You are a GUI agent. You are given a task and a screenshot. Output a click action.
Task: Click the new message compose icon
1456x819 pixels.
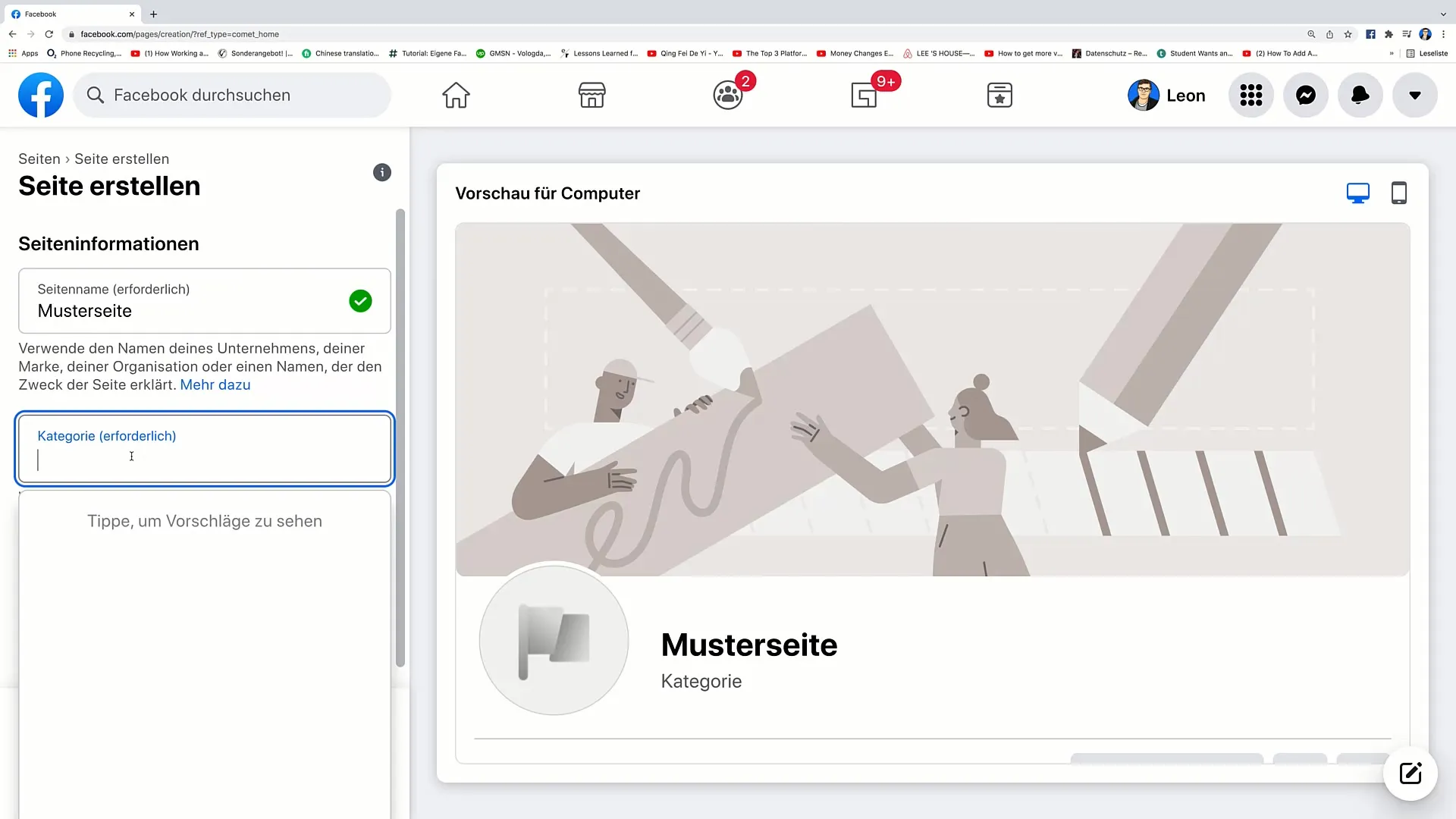(x=1410, y=773)
